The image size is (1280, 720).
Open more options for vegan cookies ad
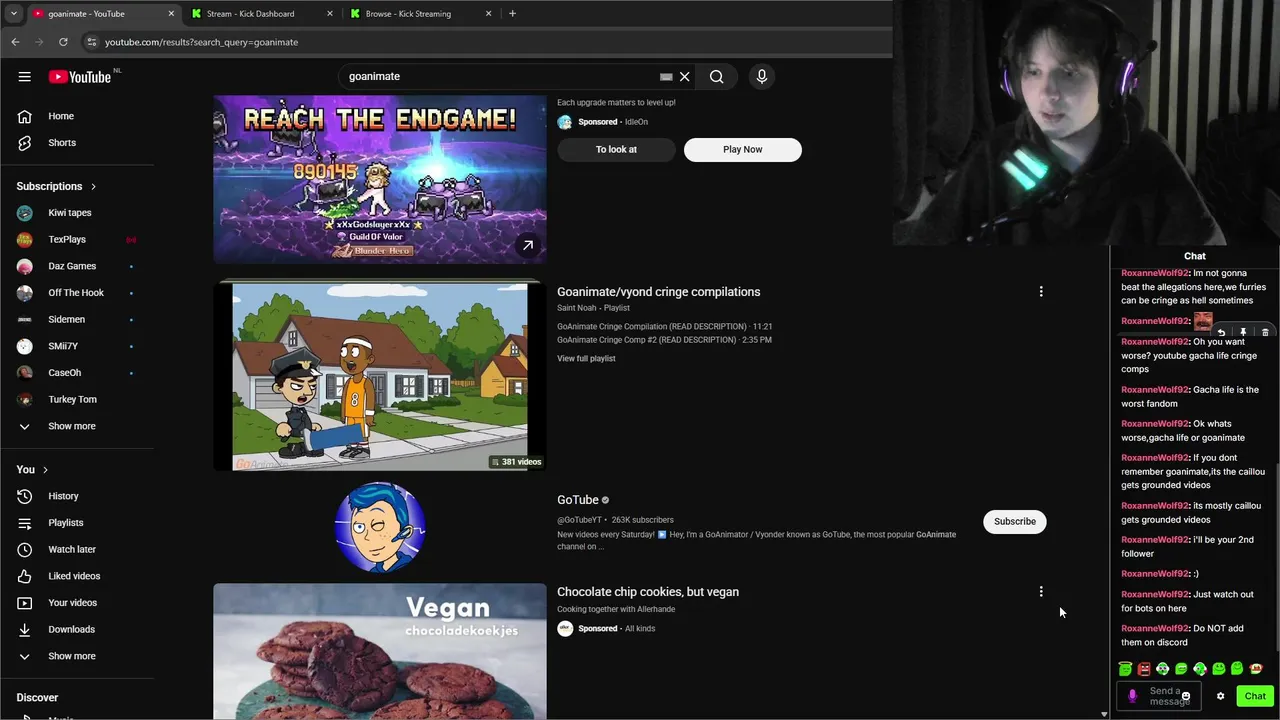coord(1041,592)
